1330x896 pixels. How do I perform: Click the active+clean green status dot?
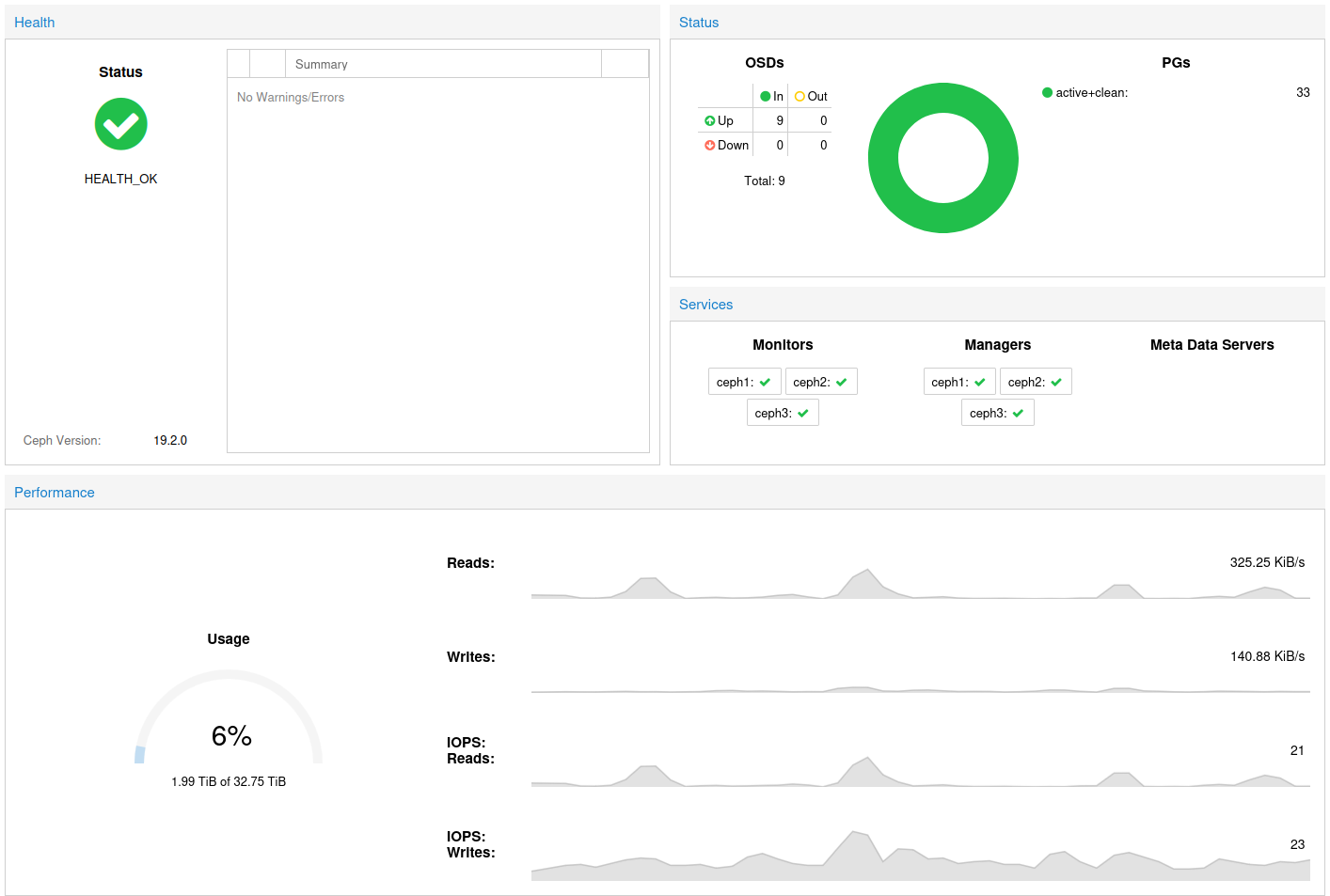coord(1046,92)
